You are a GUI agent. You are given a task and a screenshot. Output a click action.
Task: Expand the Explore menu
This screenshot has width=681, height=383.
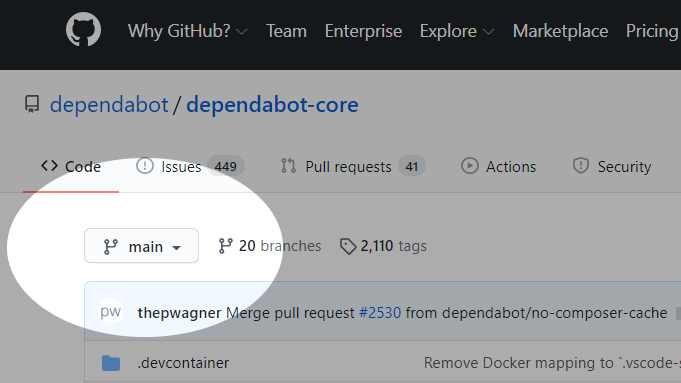(457, 31)
